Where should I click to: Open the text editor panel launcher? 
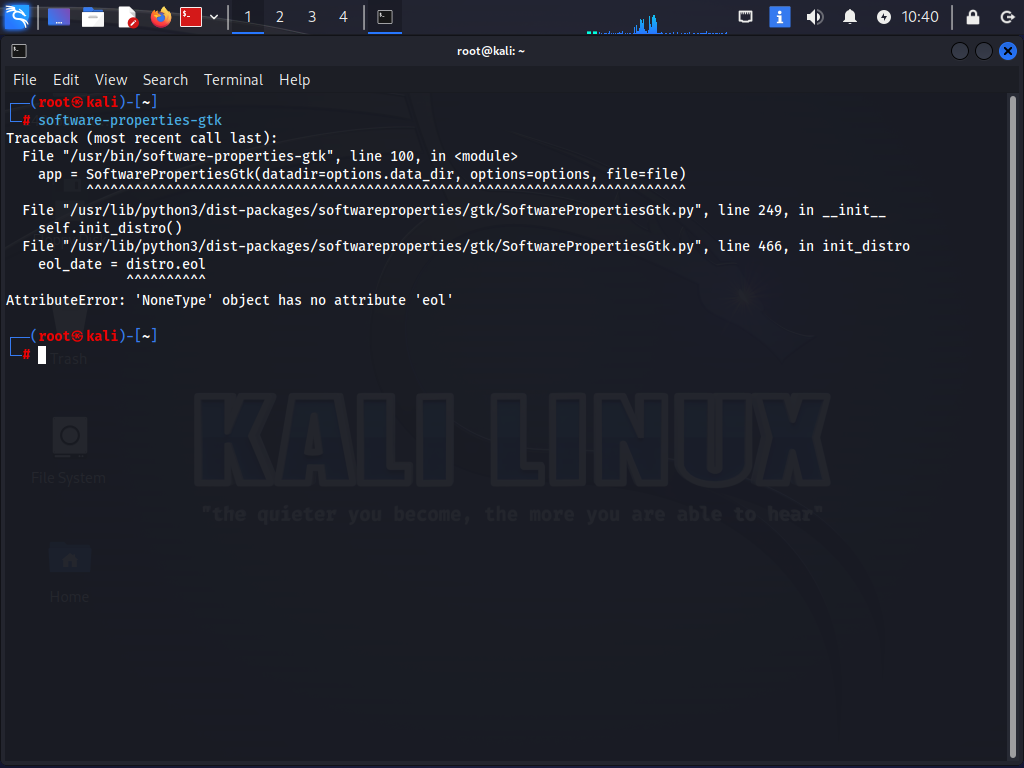click(127, 17)
